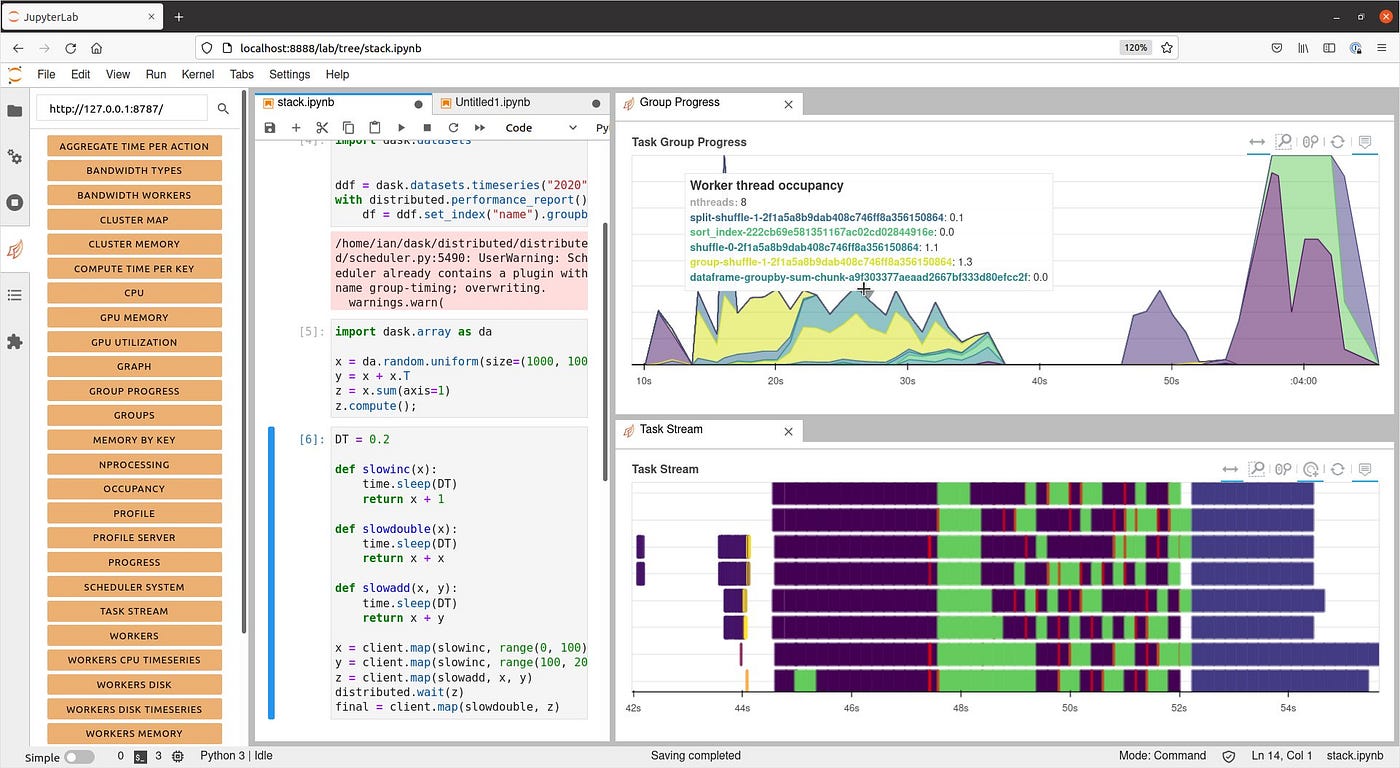
Task: Open the extension manager puzzle icon
Action: click(x=14, y=341)
